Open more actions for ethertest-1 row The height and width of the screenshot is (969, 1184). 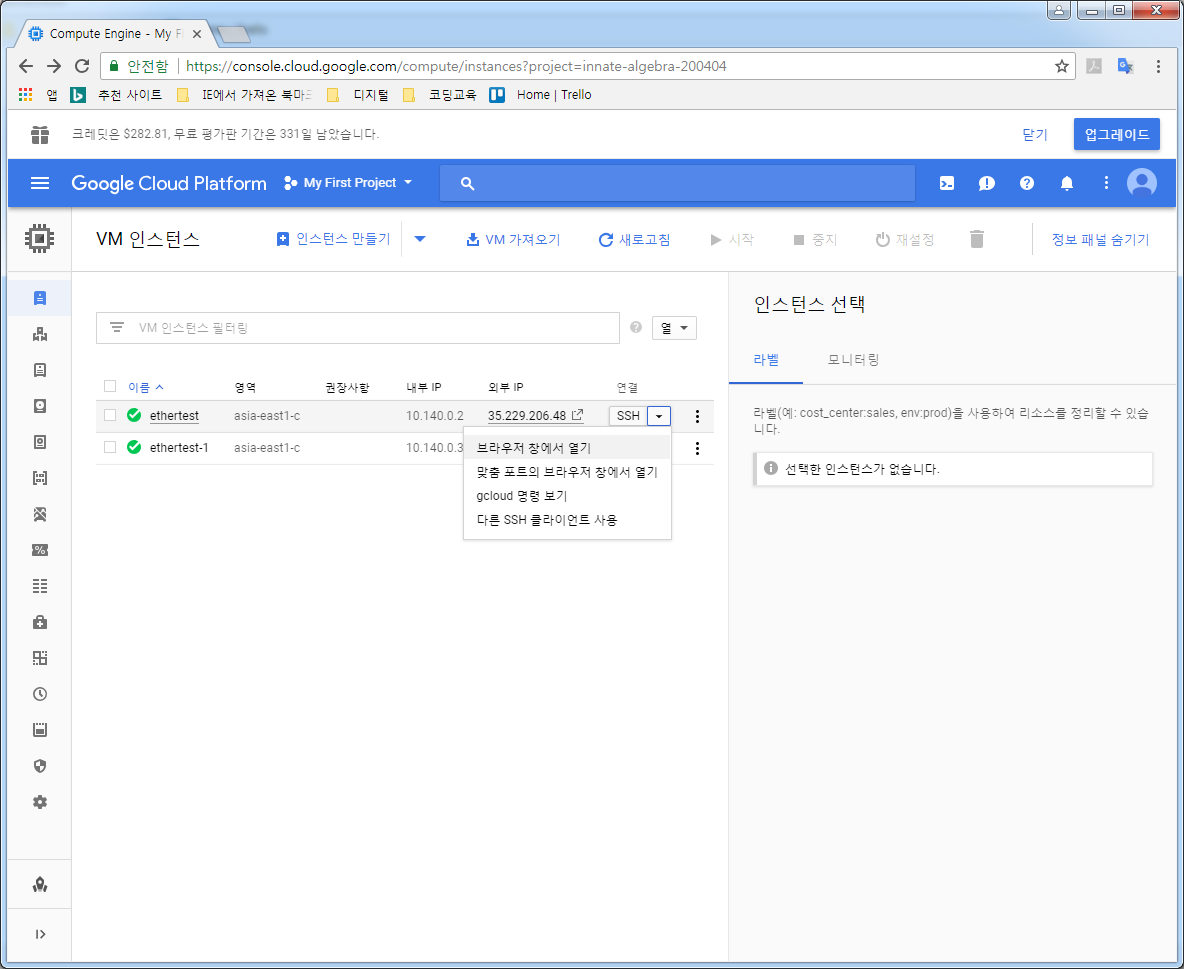(697, 449)
